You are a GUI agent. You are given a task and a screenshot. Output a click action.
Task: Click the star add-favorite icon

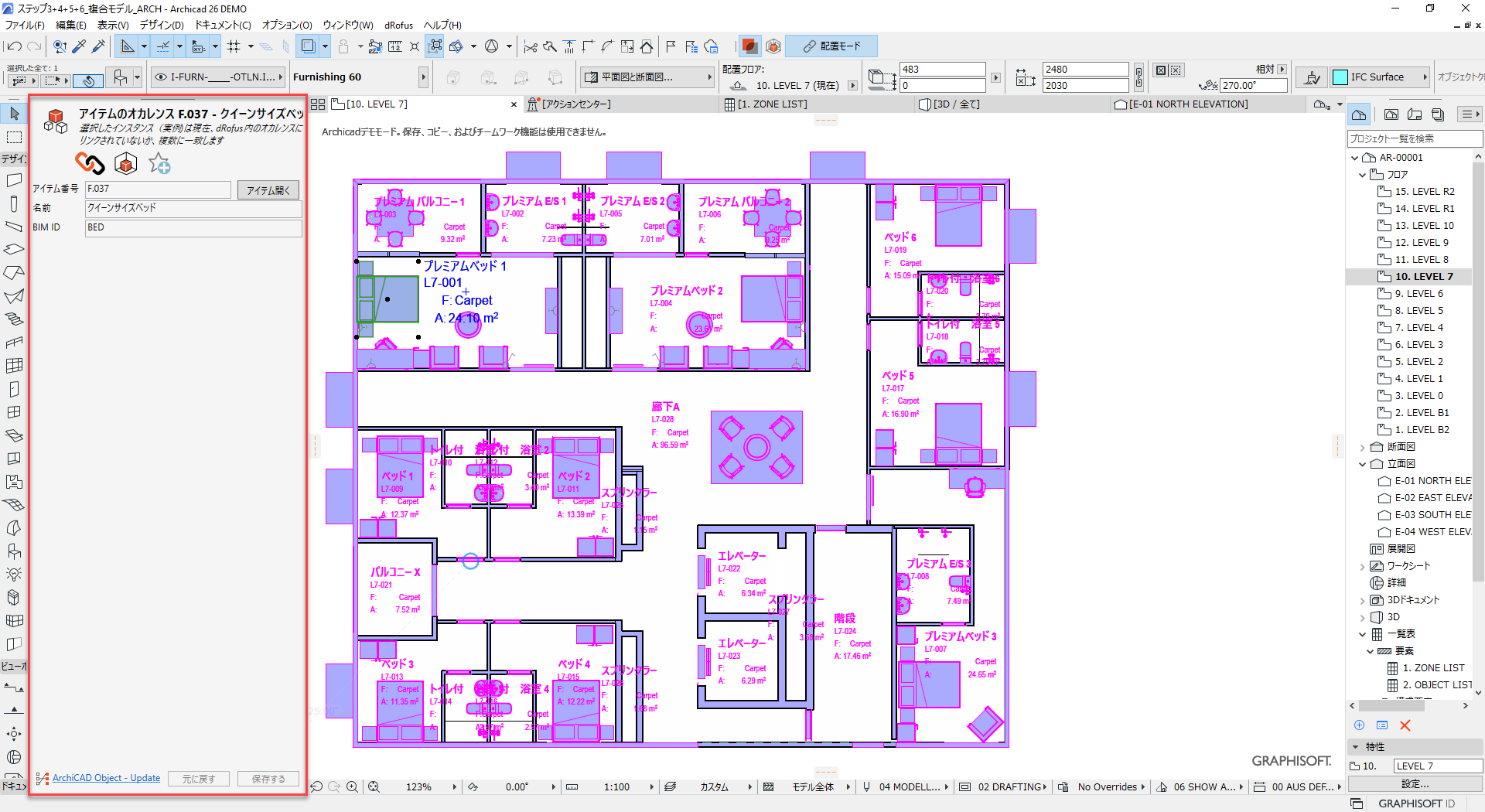[159, 163]
